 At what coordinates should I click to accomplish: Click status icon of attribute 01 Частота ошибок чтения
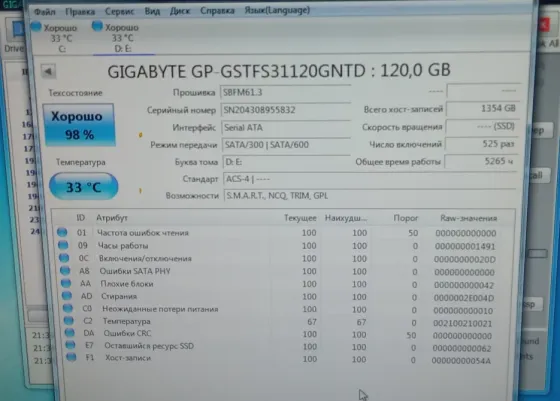coord(62,232)
